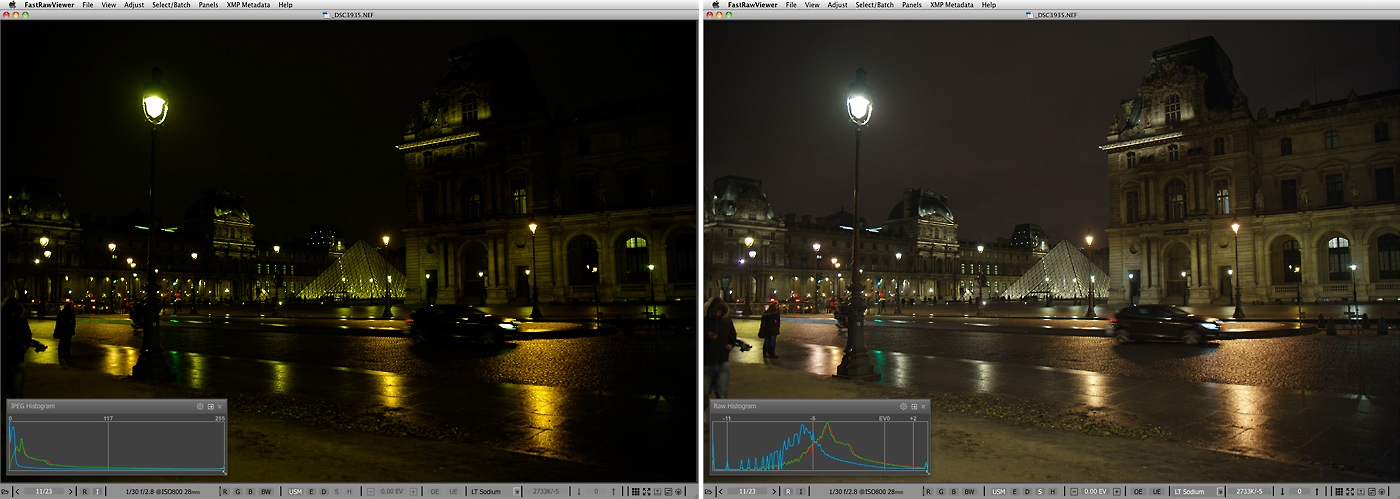Image resolution: width=1400 pixels, height=499 pixels.
Task: Toggle BW mode in right window
Action: pos(970,492)
